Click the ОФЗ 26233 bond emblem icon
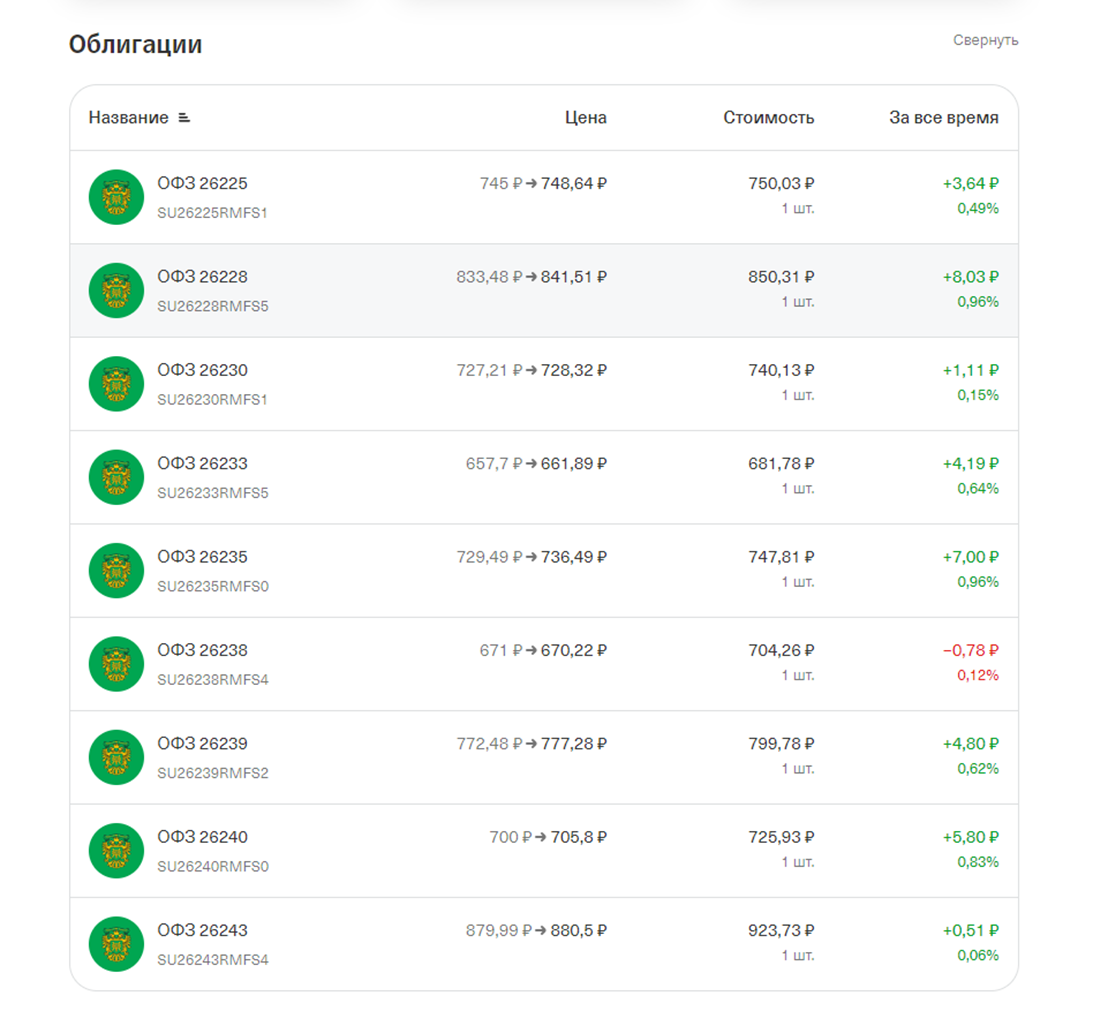 (x=116, y=477)
